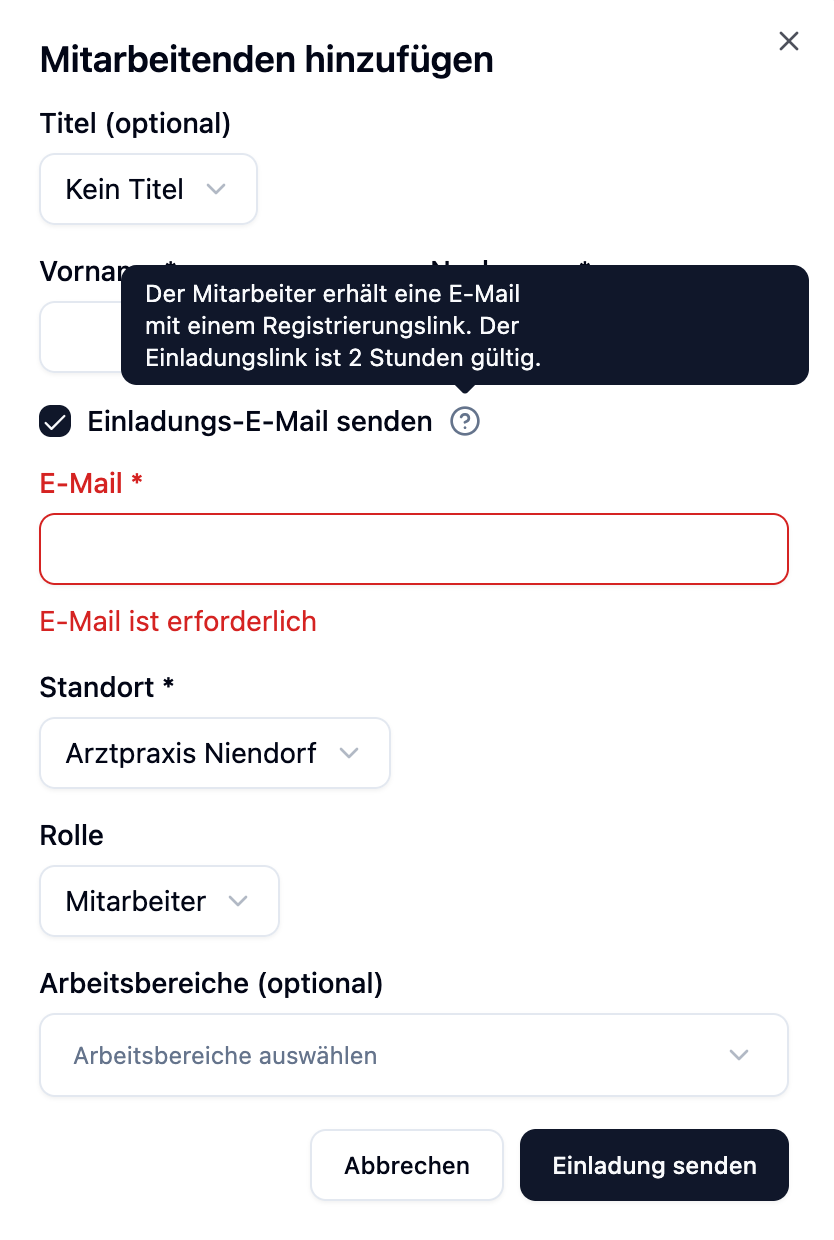Click the Einladungs-E-Mail senden label text
This screenshot has height=1240, width=834.
tap(260, 422)
